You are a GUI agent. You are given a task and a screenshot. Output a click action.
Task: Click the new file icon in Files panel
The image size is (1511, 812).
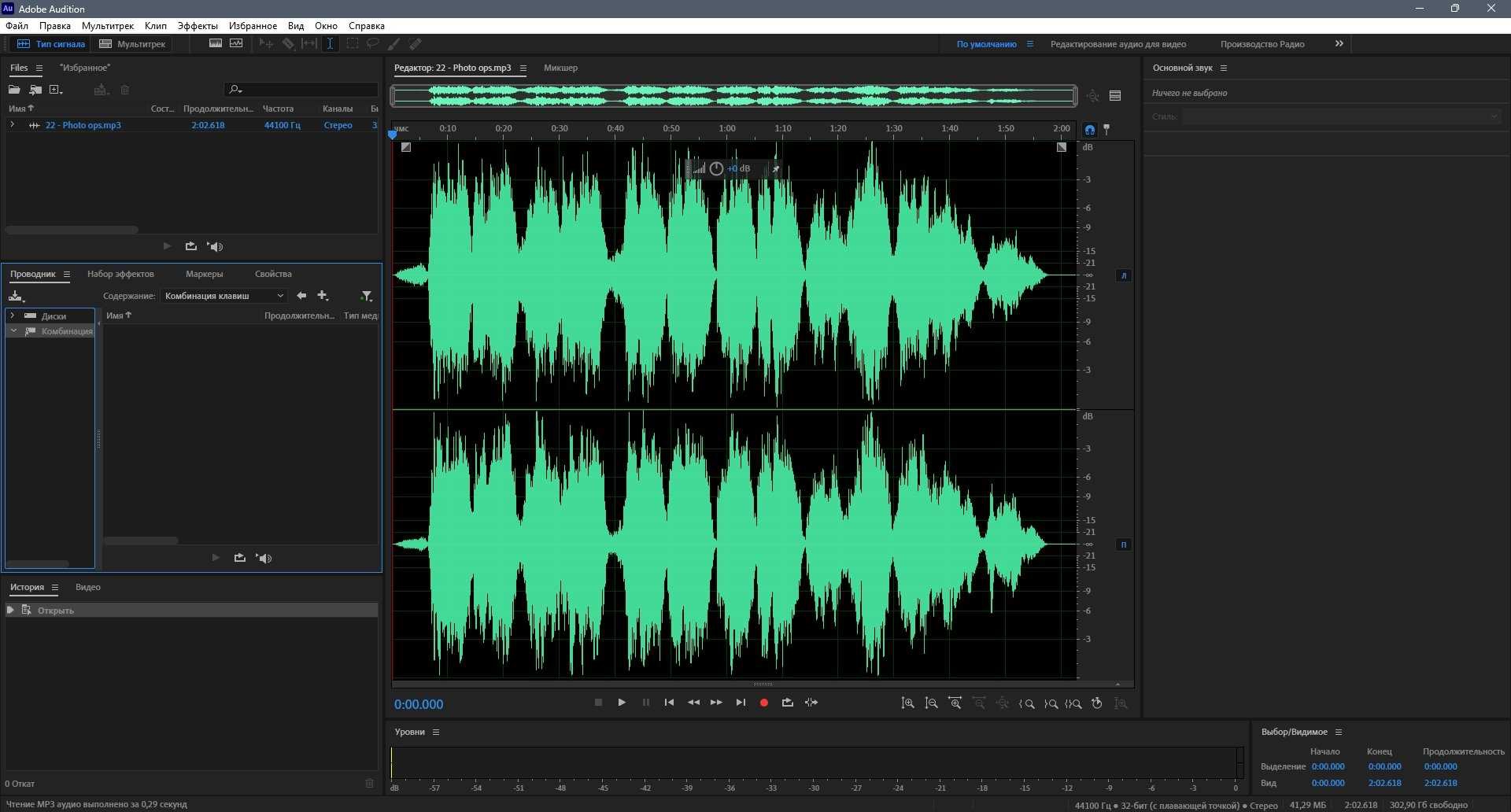click(x=56, y=90)
